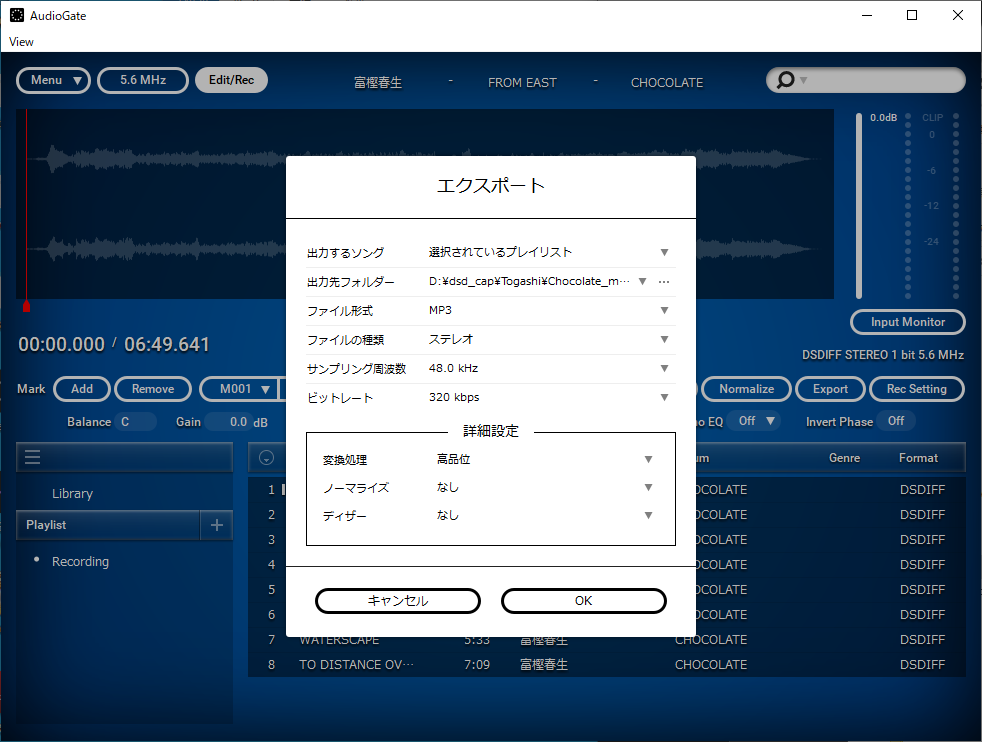Add a new playlist with plus icon
982x742 pixels.
[217, 525]
